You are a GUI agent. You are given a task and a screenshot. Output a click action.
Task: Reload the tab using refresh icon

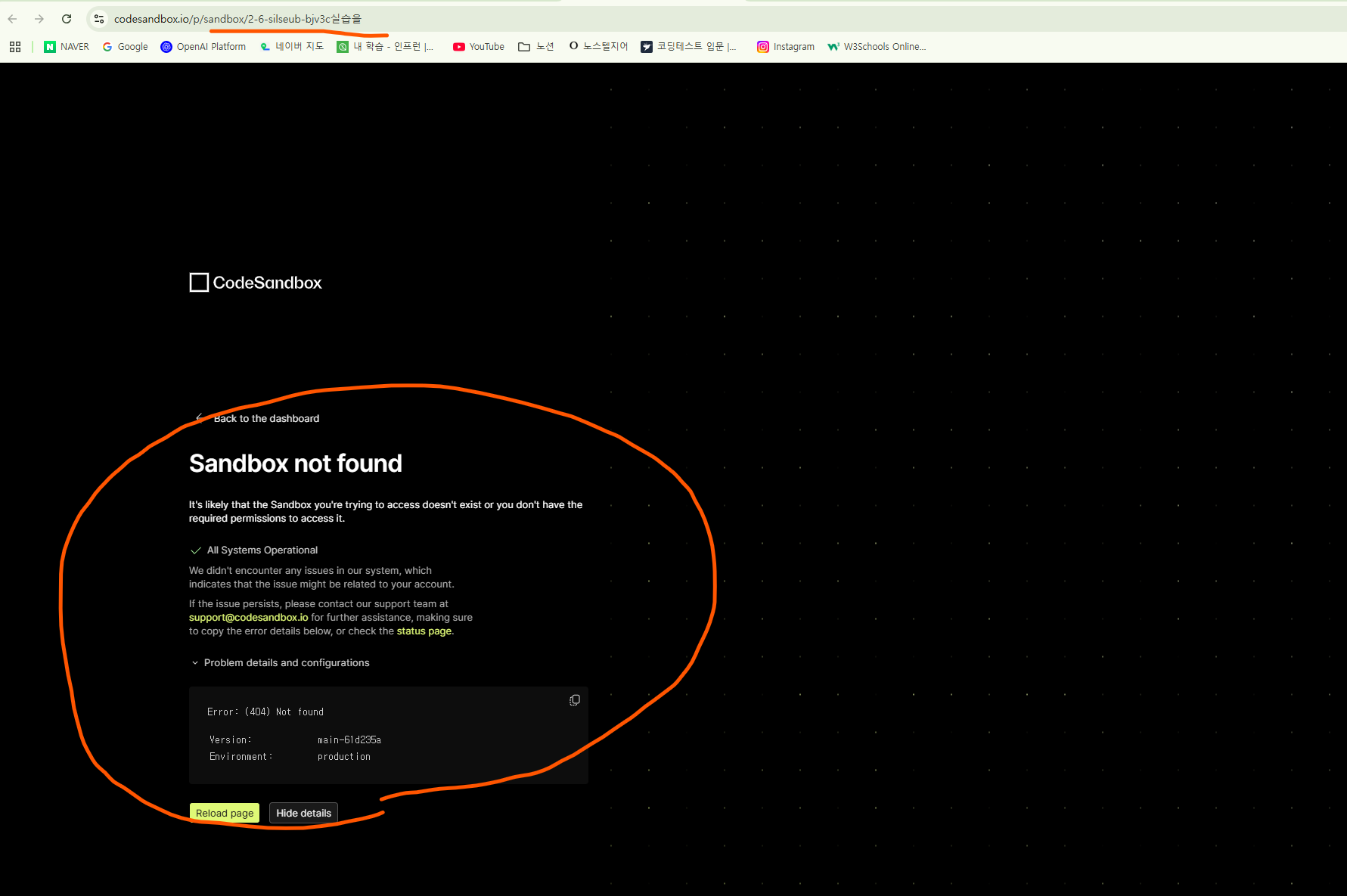pyautogui.click(x=67, y=19)
